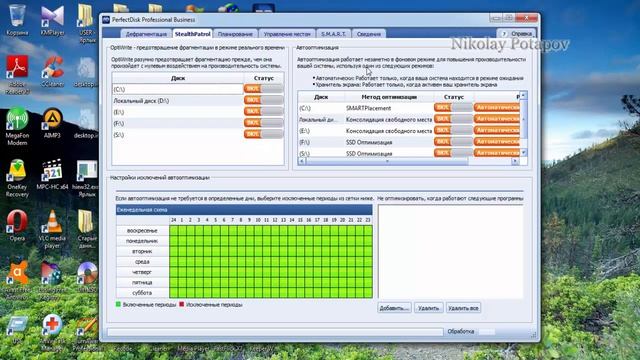Image resolution: width=640 pixels, height=360 pixels.
Task: Open the Планирование tab
Action: (235, 34)
